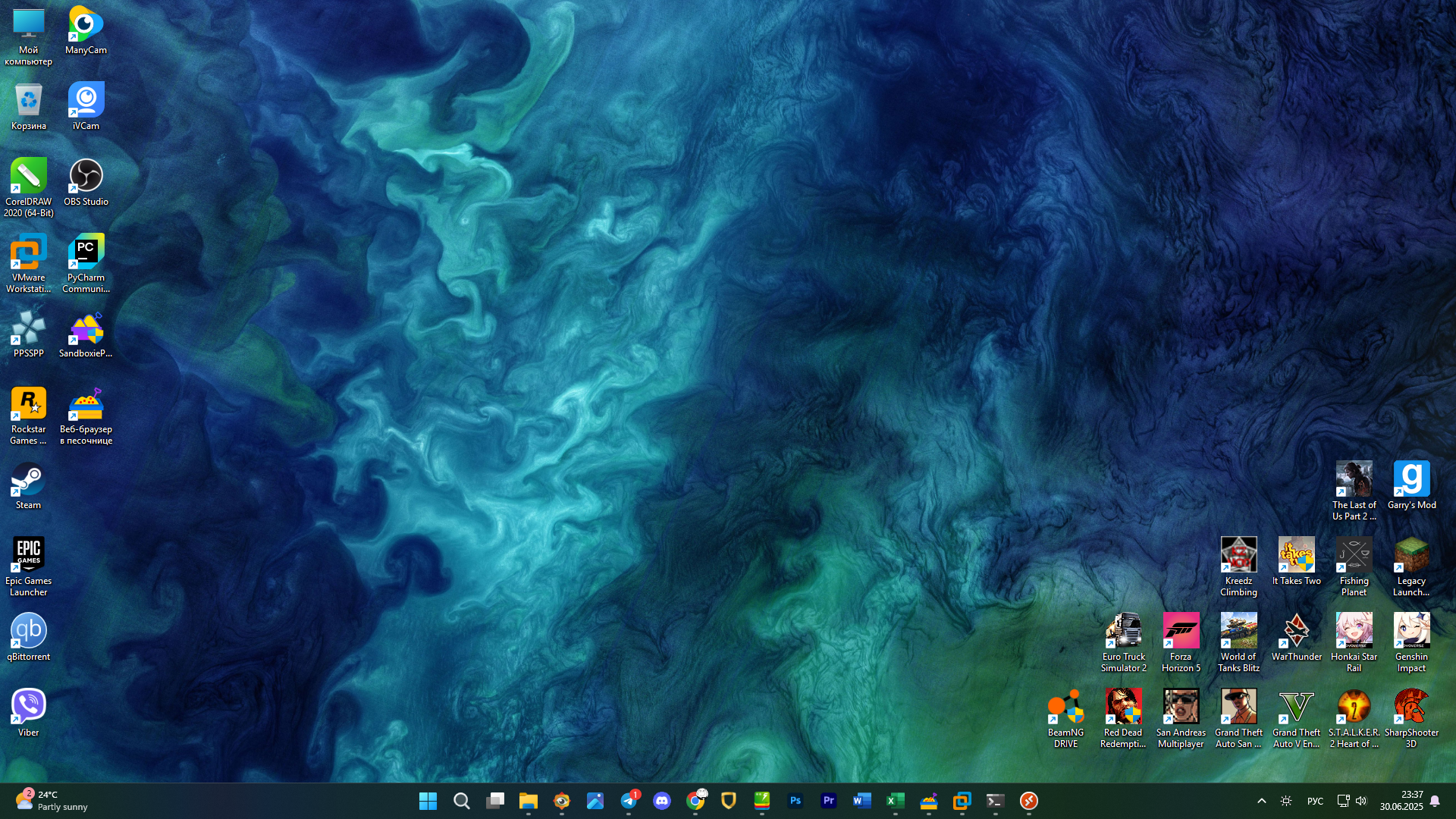Open notification center bell icon
This screenshot has height=819, width=1456.
tap(1435, 801)
